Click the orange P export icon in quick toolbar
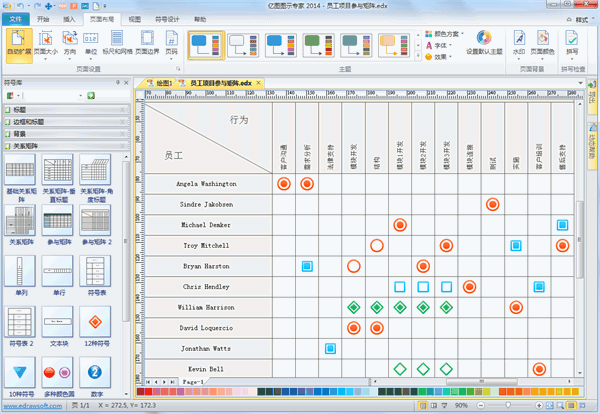Screen dimensions: 600x414 [x=73, y=6]
